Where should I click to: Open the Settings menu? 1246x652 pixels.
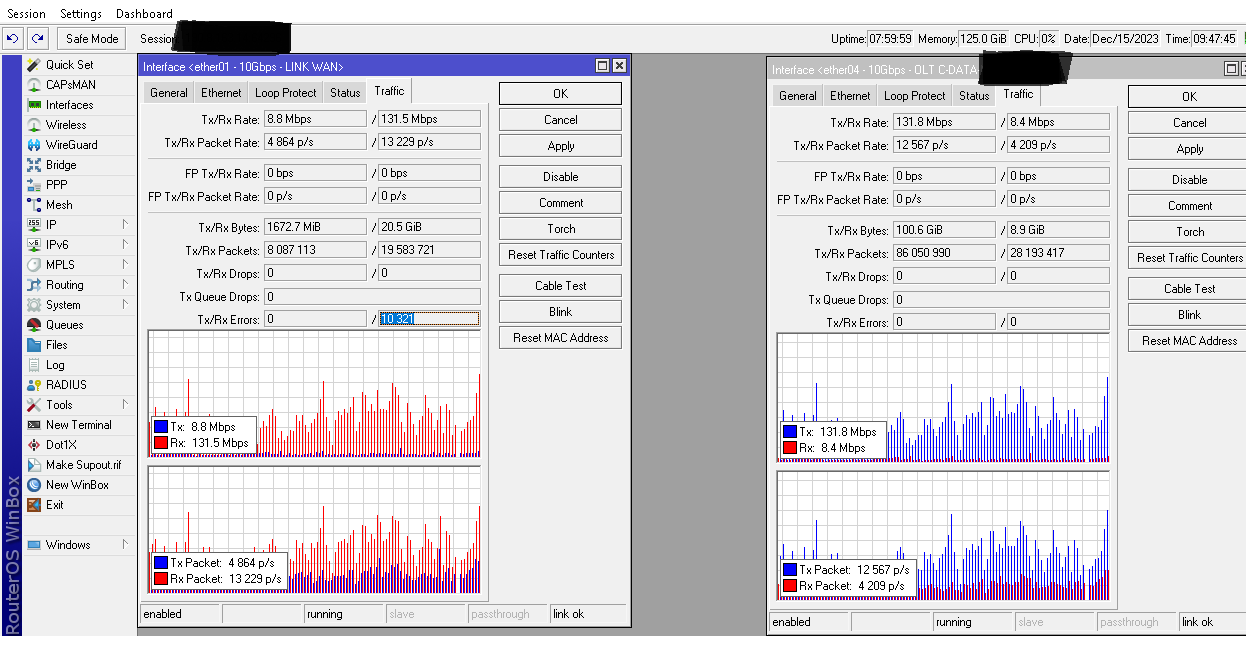coord(81,14)
